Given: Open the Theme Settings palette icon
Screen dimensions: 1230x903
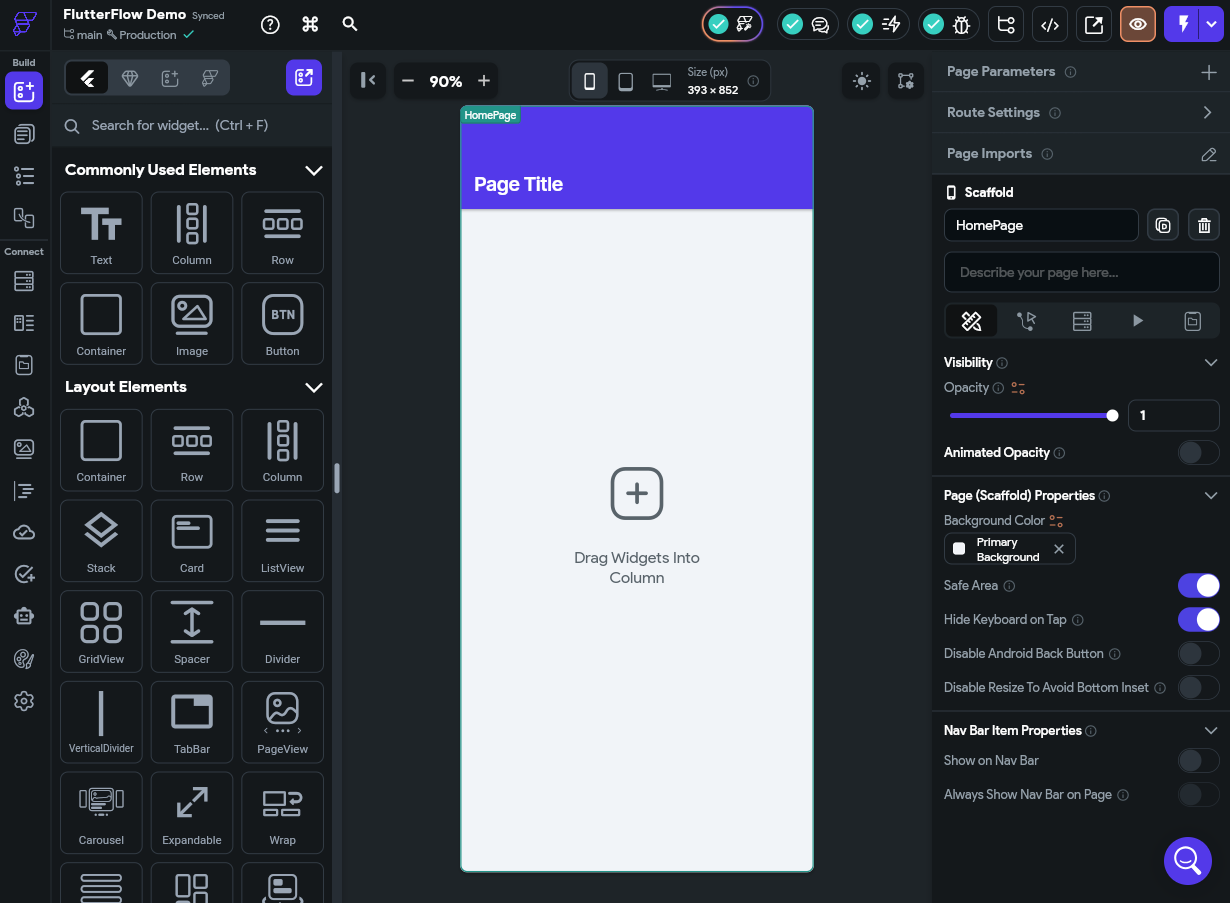Looking at the screenshot, I should pyautogui.click(x=24, y=658).
